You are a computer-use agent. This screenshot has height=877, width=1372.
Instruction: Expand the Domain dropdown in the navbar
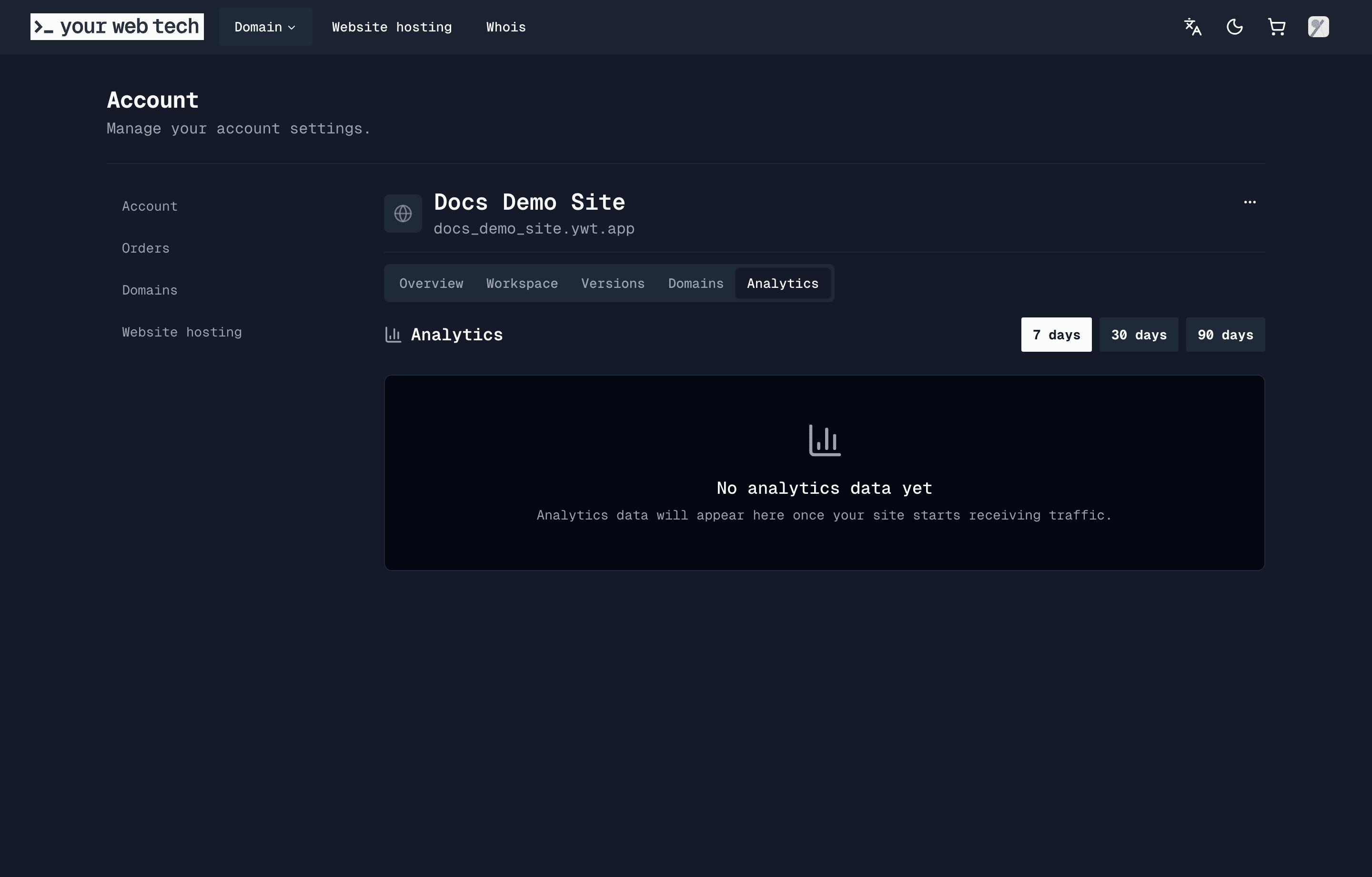(265, 27)
